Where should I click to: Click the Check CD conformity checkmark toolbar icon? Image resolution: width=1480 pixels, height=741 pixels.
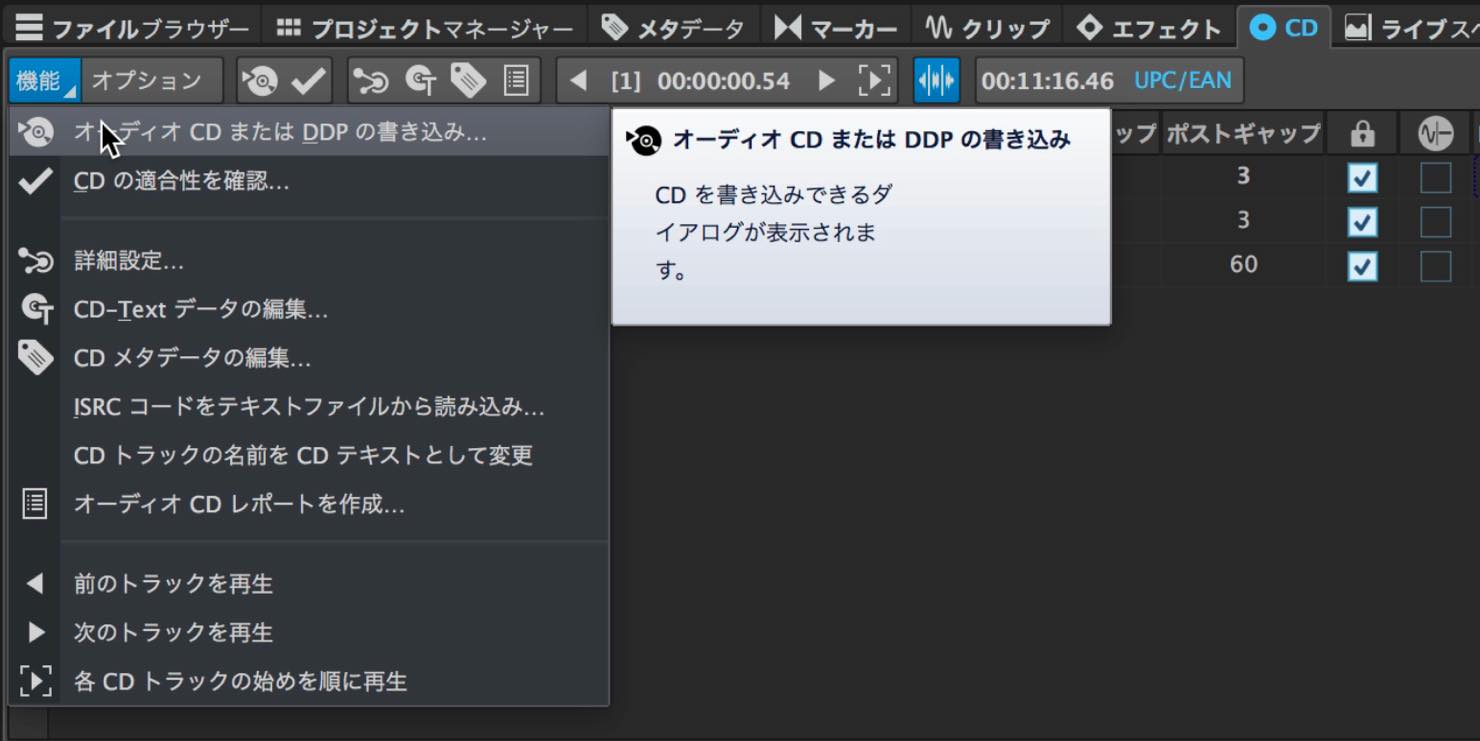tap(308, 81)
